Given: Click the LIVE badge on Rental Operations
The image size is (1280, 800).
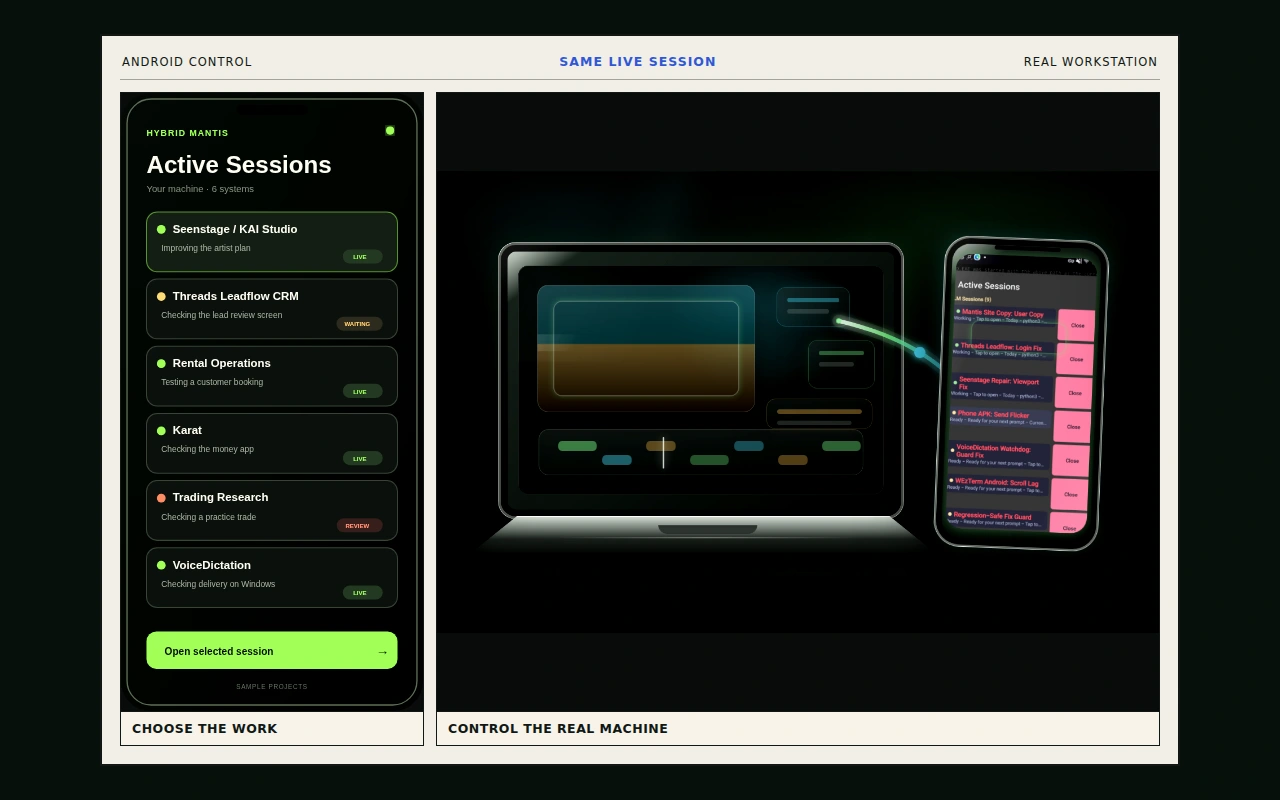Looking at the screenshot, I should [x=362, y=391].
